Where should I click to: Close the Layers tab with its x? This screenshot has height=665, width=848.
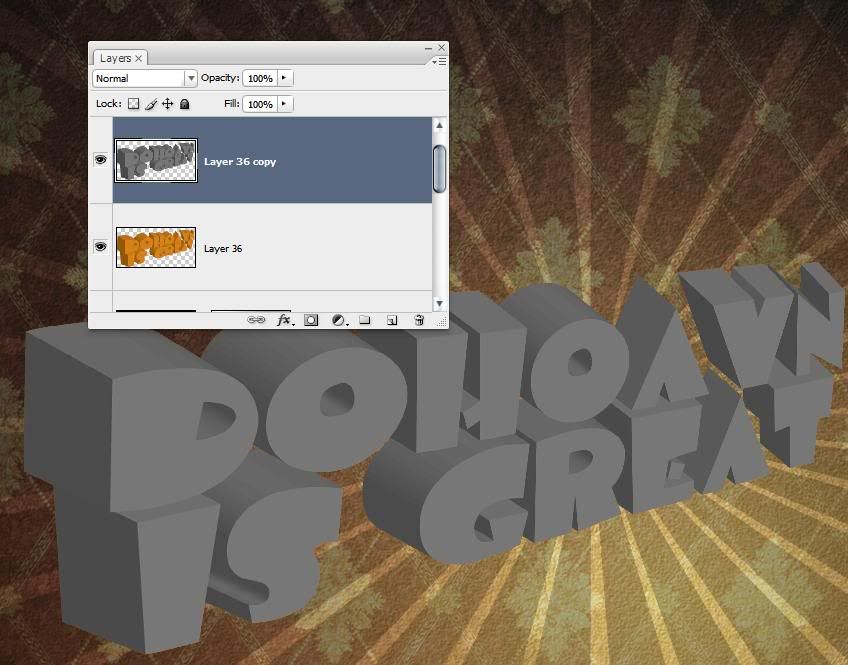click(x=138, y=58)
